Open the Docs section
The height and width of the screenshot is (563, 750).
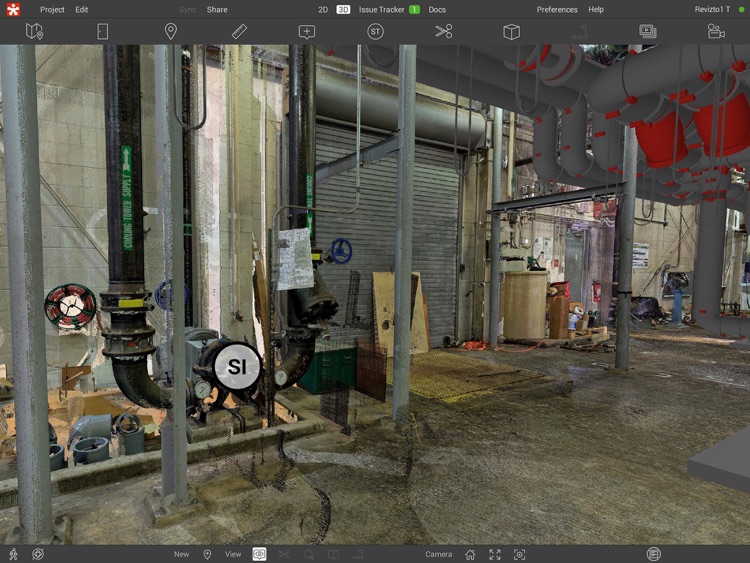(x=437, y=10)
